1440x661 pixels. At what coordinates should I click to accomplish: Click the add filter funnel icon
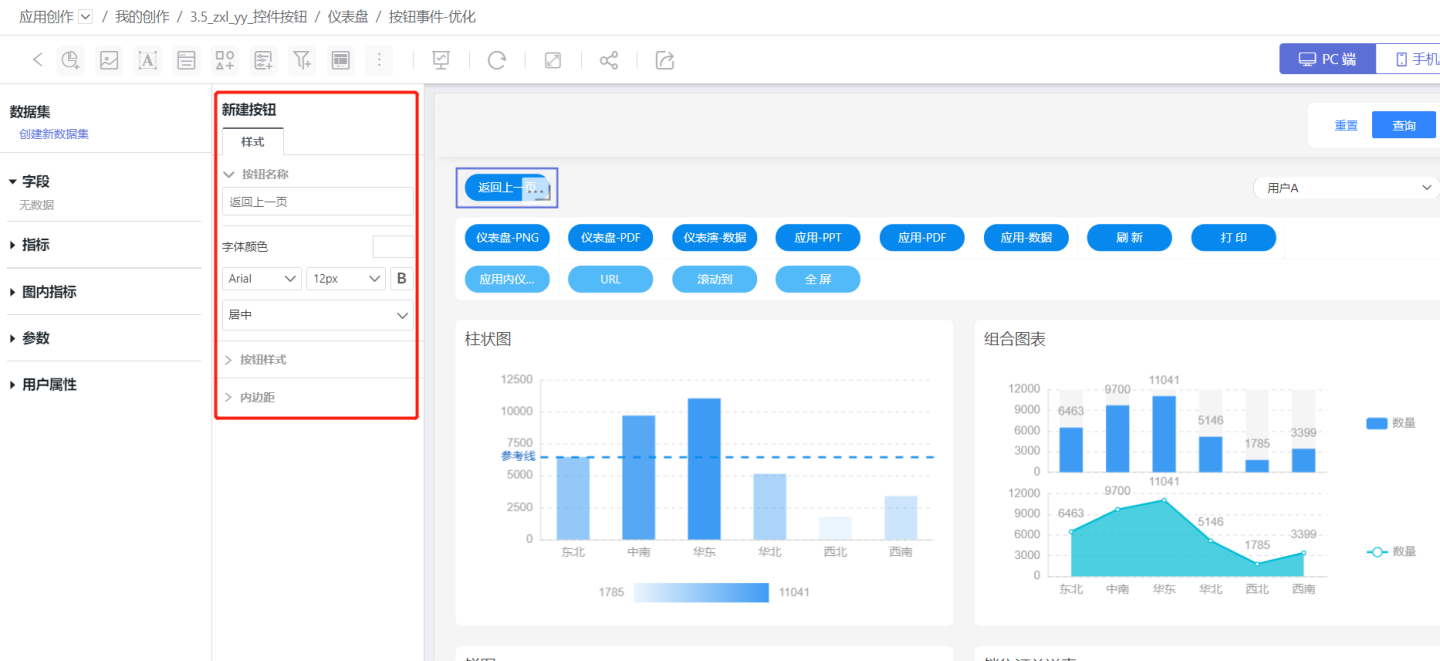point(302,60)
